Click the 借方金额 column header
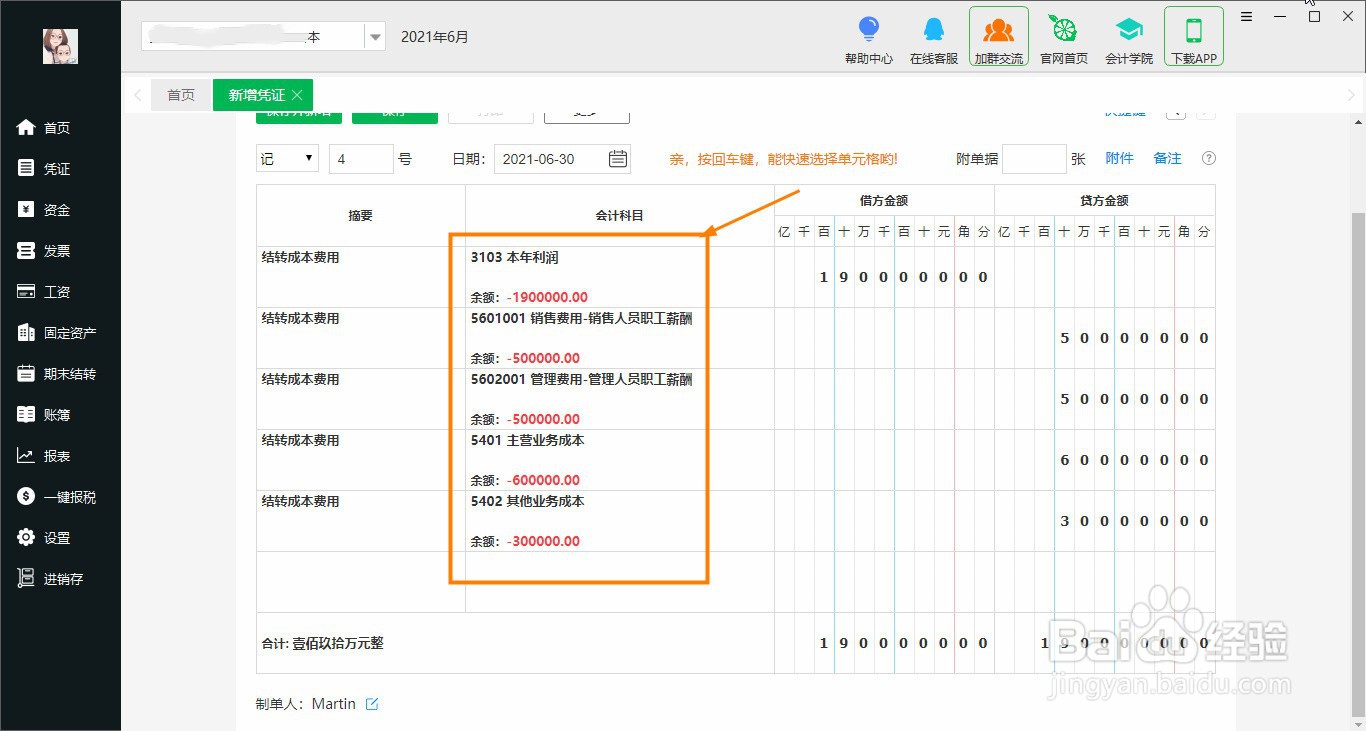This screenshot has width=1366, height=731. (x=884, y=200)
